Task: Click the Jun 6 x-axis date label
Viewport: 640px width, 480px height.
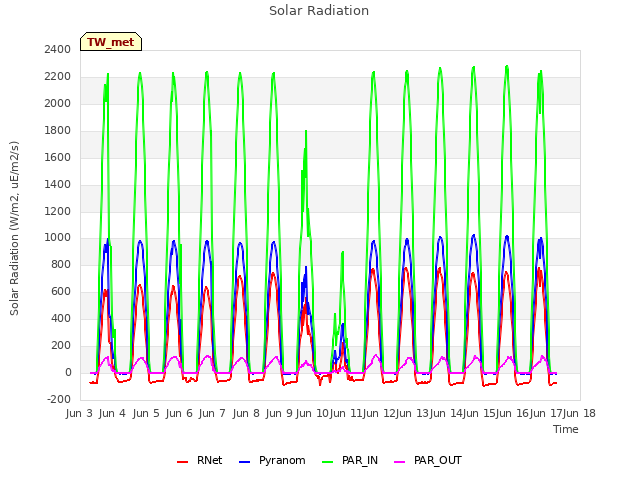Action: click(x=179, y=413)
